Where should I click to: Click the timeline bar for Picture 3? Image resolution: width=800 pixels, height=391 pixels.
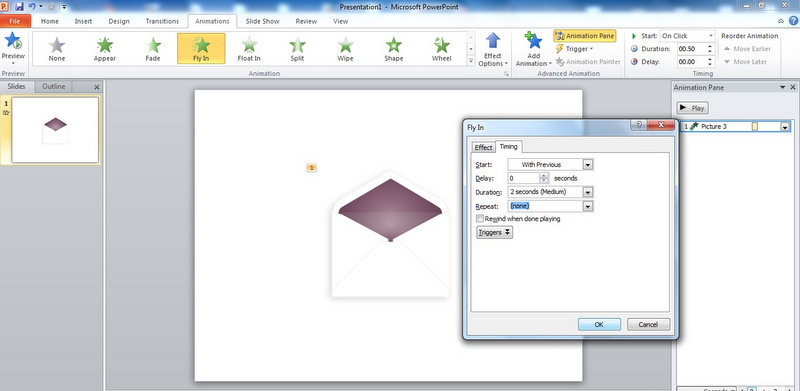point(755,127)
